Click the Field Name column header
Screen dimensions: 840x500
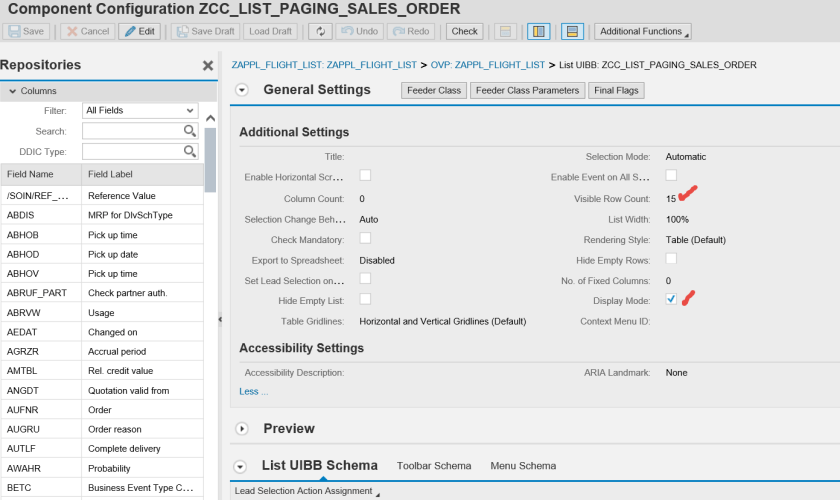click(x=41, y=174)
